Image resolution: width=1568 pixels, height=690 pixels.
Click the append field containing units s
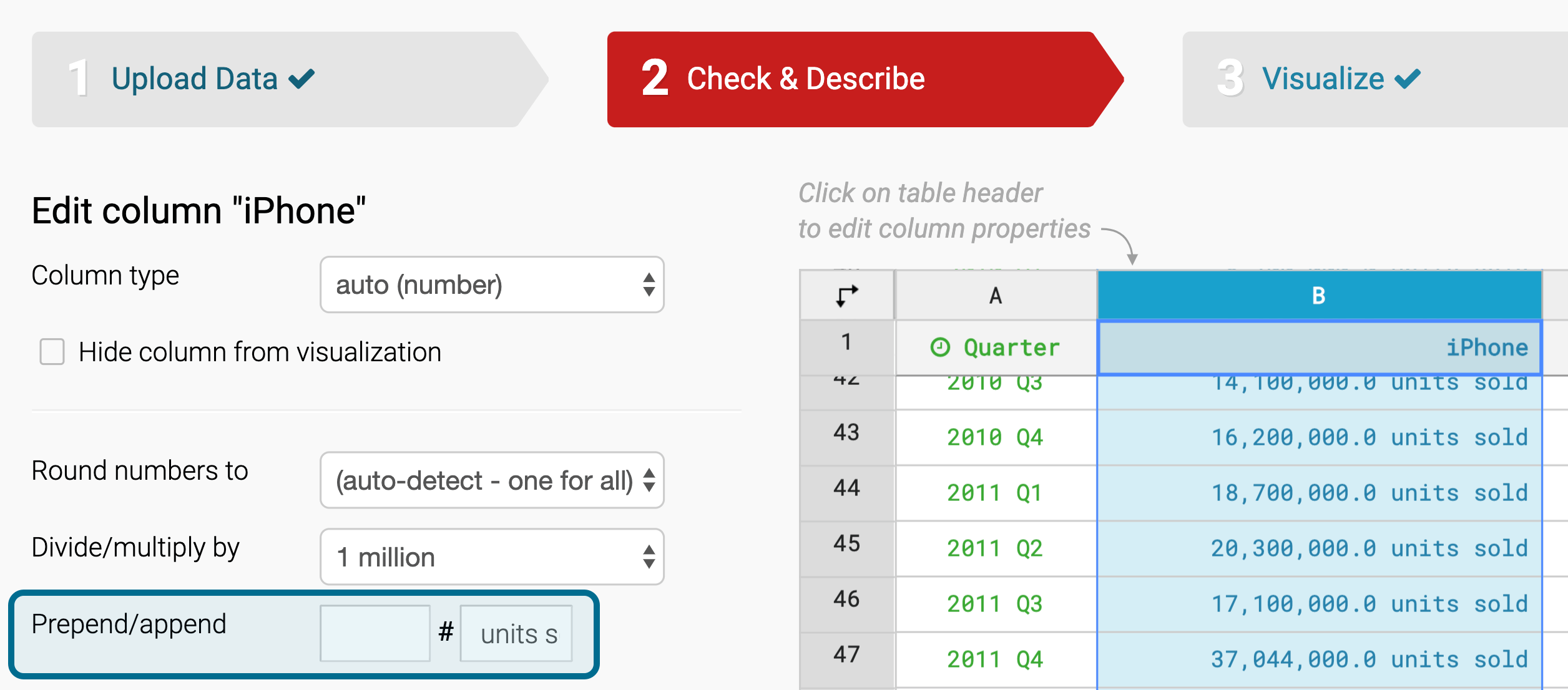[516, 633]
